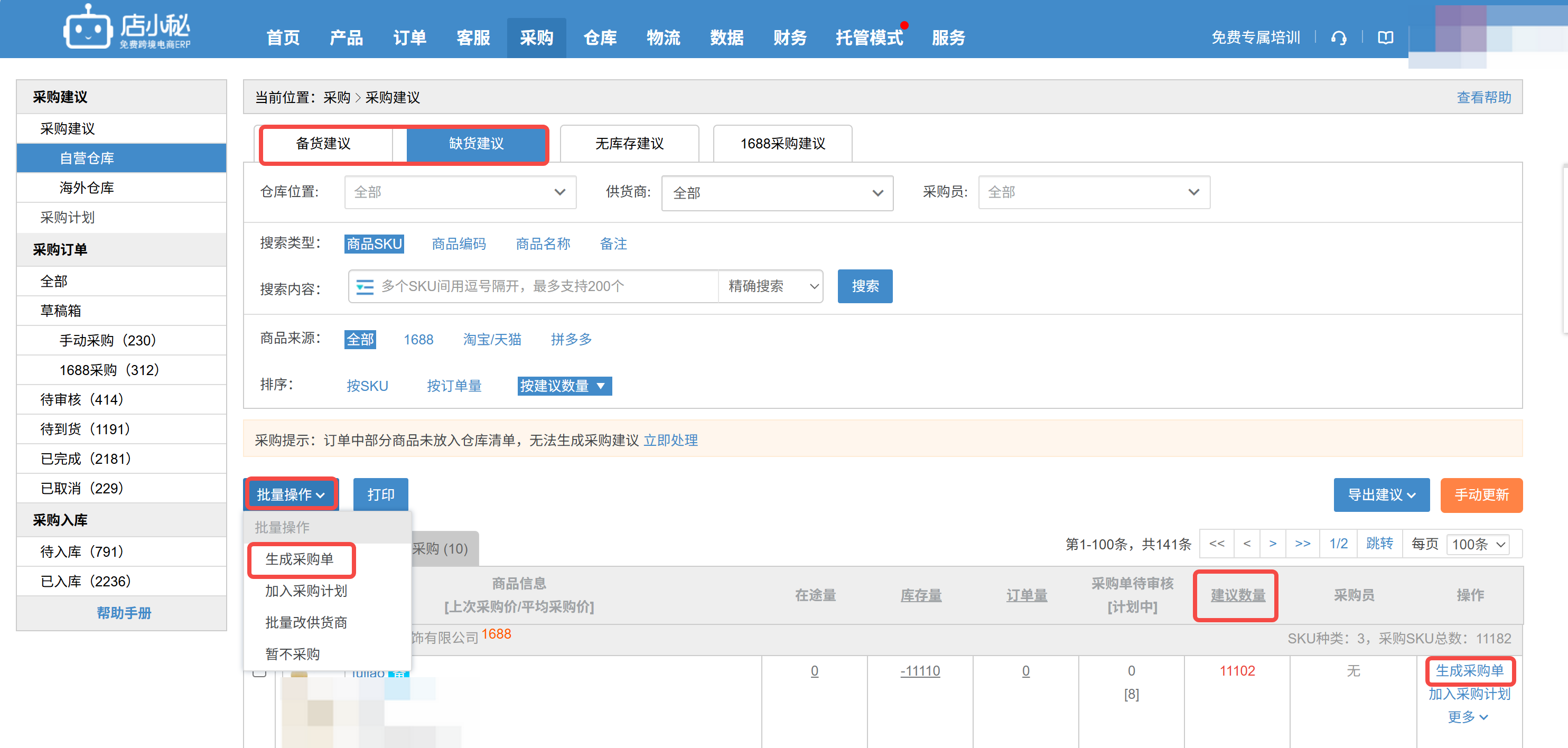This screenshot has height=748, width=1568.
Task: Open the handbook book icon in header
Action: pyautogui.click(x=1386, y=38)
